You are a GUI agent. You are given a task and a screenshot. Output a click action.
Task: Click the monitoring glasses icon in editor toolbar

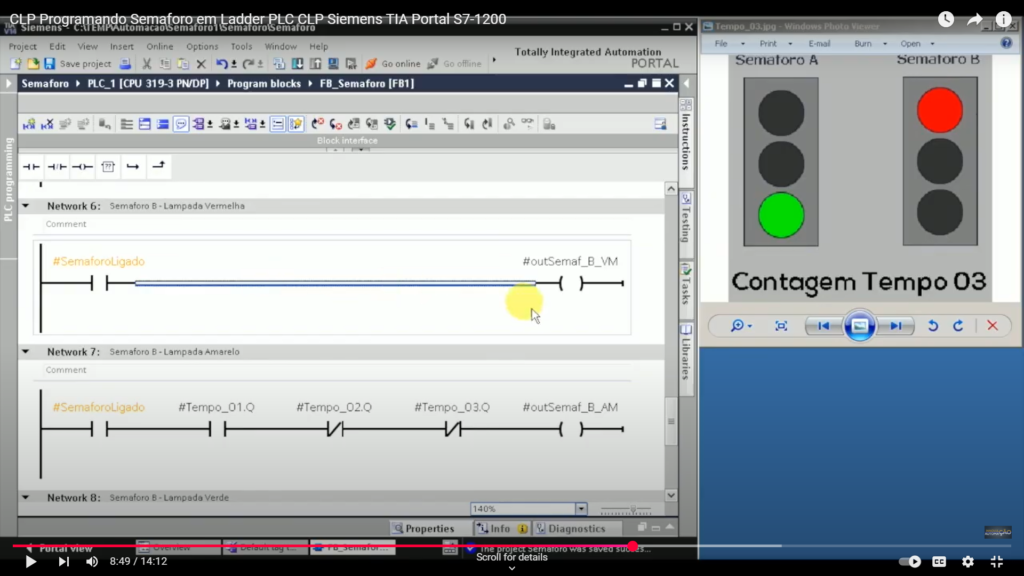pos(527,123)
